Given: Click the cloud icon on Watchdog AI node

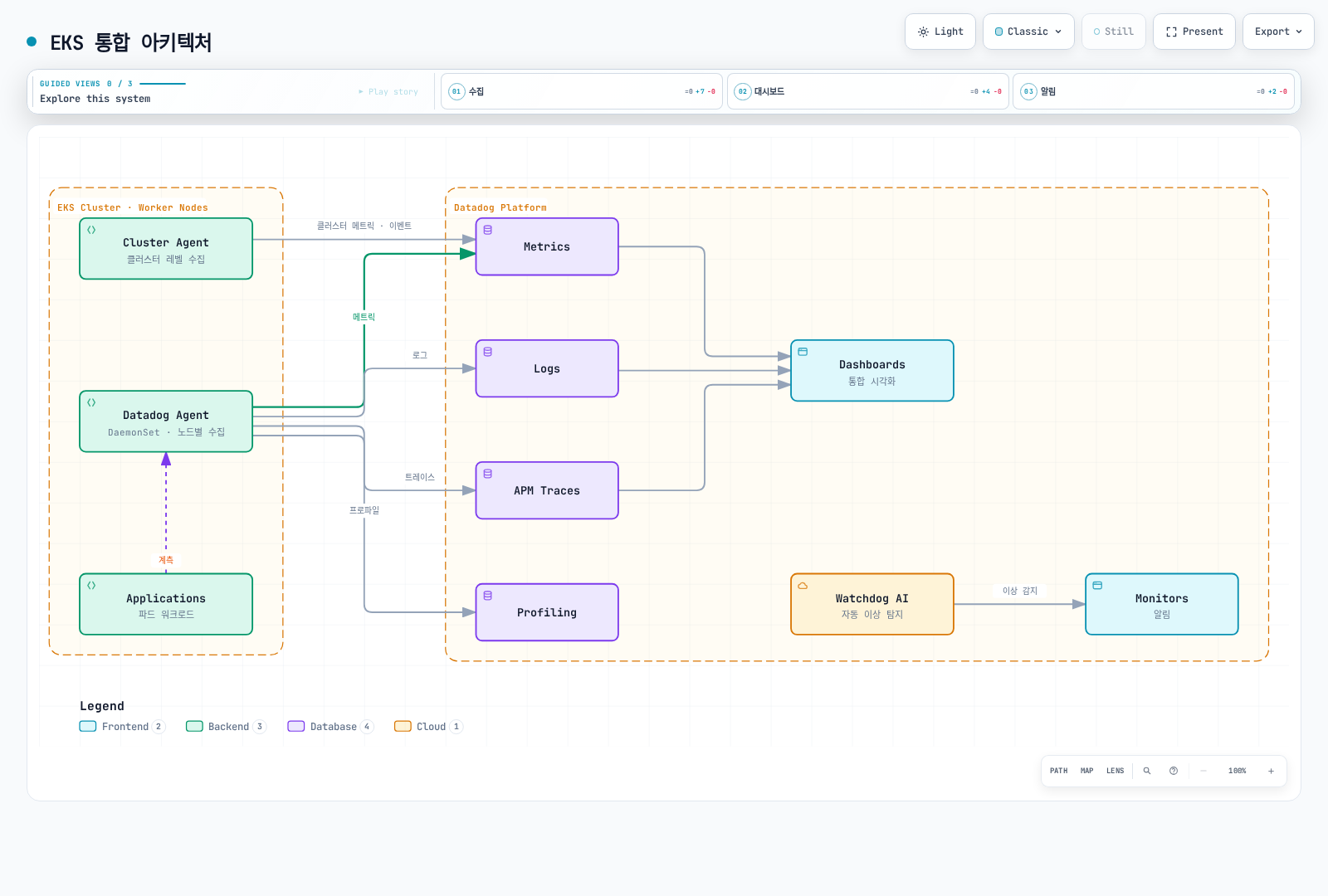Looking at the screenshot, I should 803,585.
